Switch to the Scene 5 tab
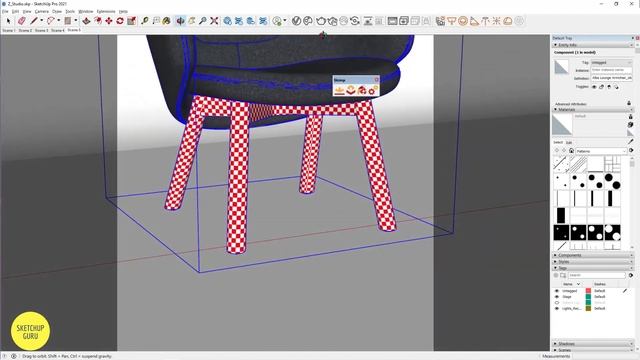 coord(74,30)
